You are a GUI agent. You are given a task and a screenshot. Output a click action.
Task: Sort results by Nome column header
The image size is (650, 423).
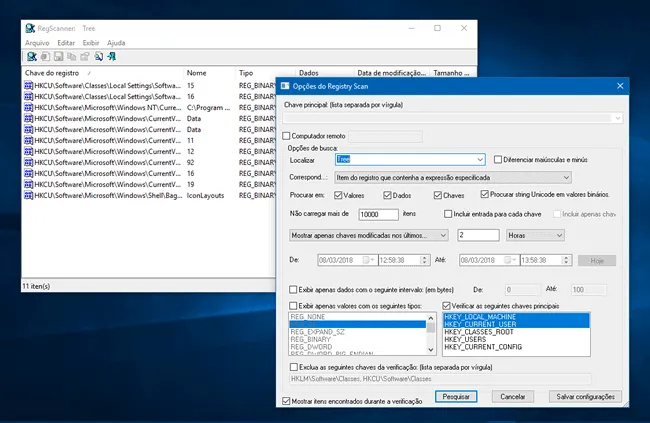[x=209, y=73]
